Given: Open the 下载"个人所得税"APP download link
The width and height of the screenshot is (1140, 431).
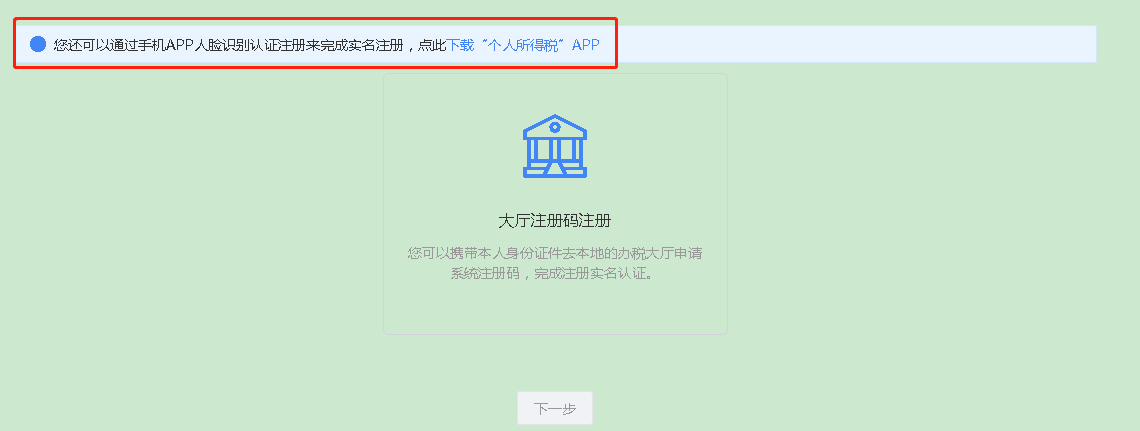Looking at the screenshot, I should (x=522, y=44).
